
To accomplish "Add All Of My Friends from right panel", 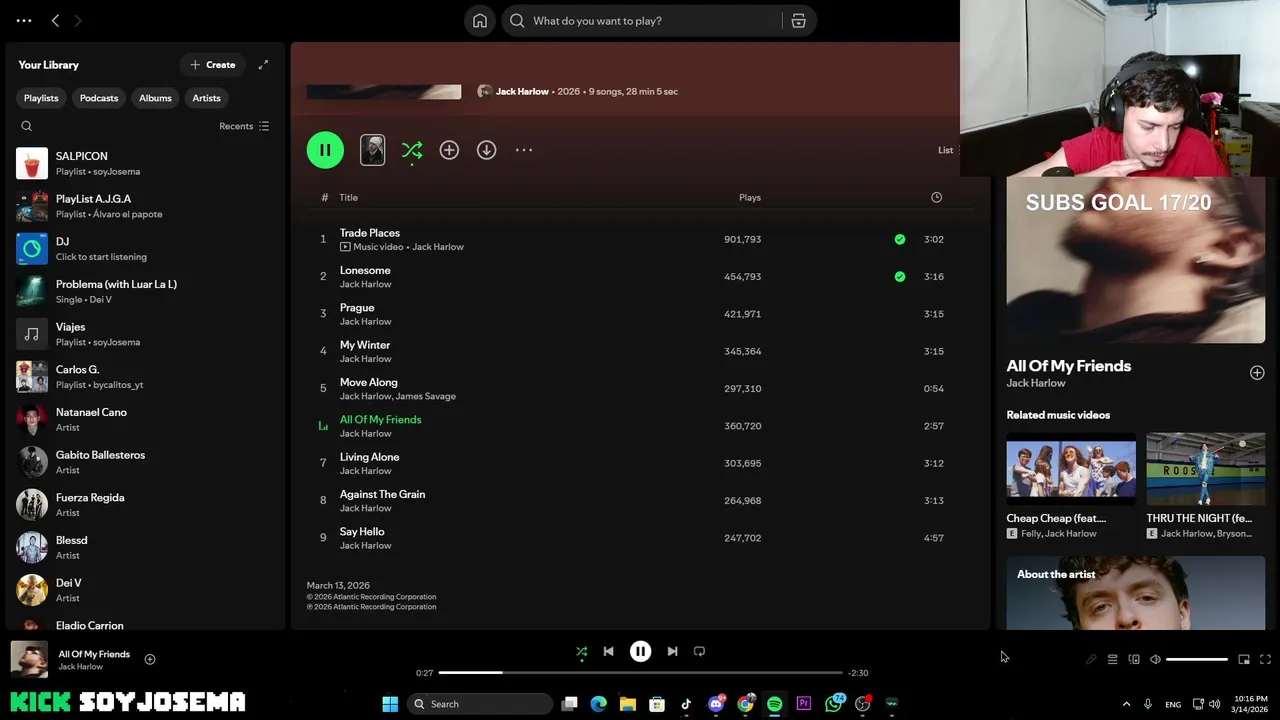I will pos(1257,373).
